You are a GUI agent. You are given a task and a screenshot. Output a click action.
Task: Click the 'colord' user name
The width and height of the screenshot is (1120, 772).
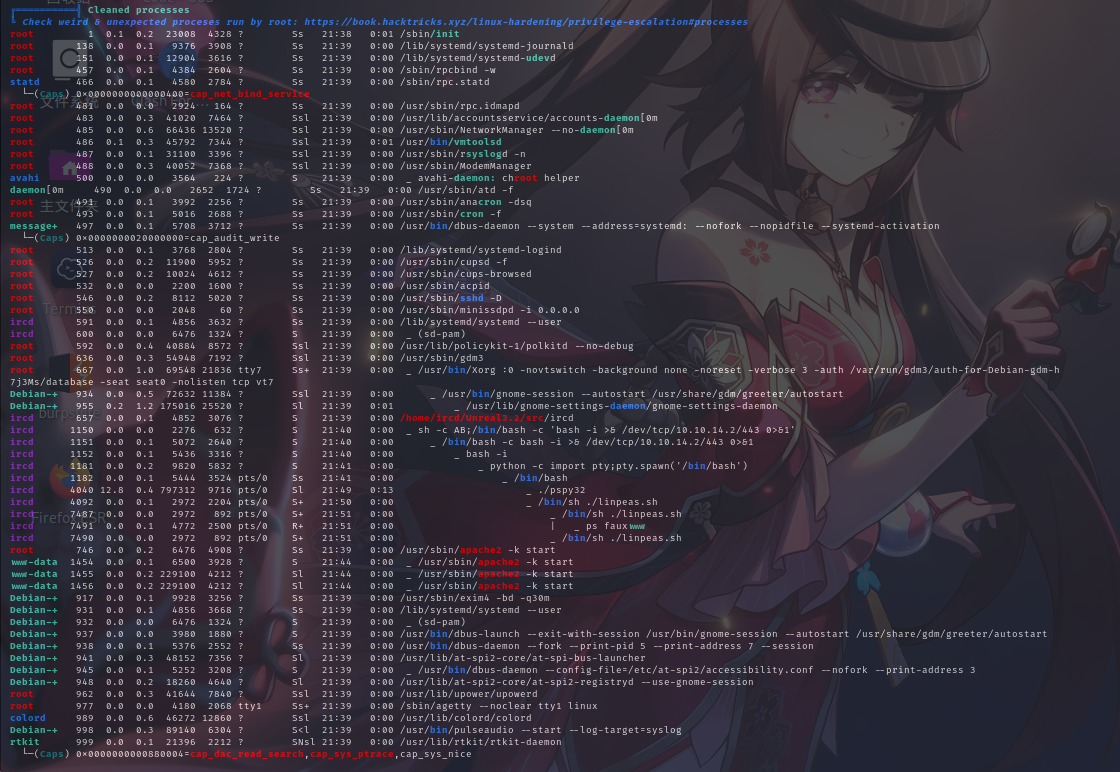[28, 718]
